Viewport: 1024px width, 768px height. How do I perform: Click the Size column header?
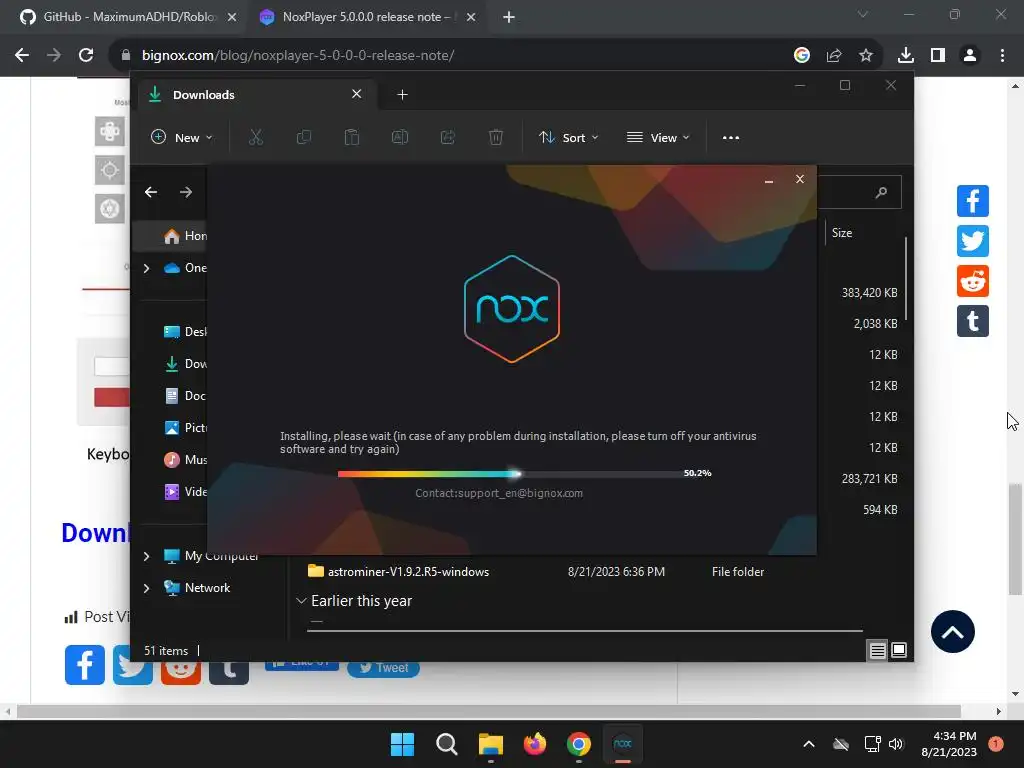pyautogui.click(x=842, y=232)
